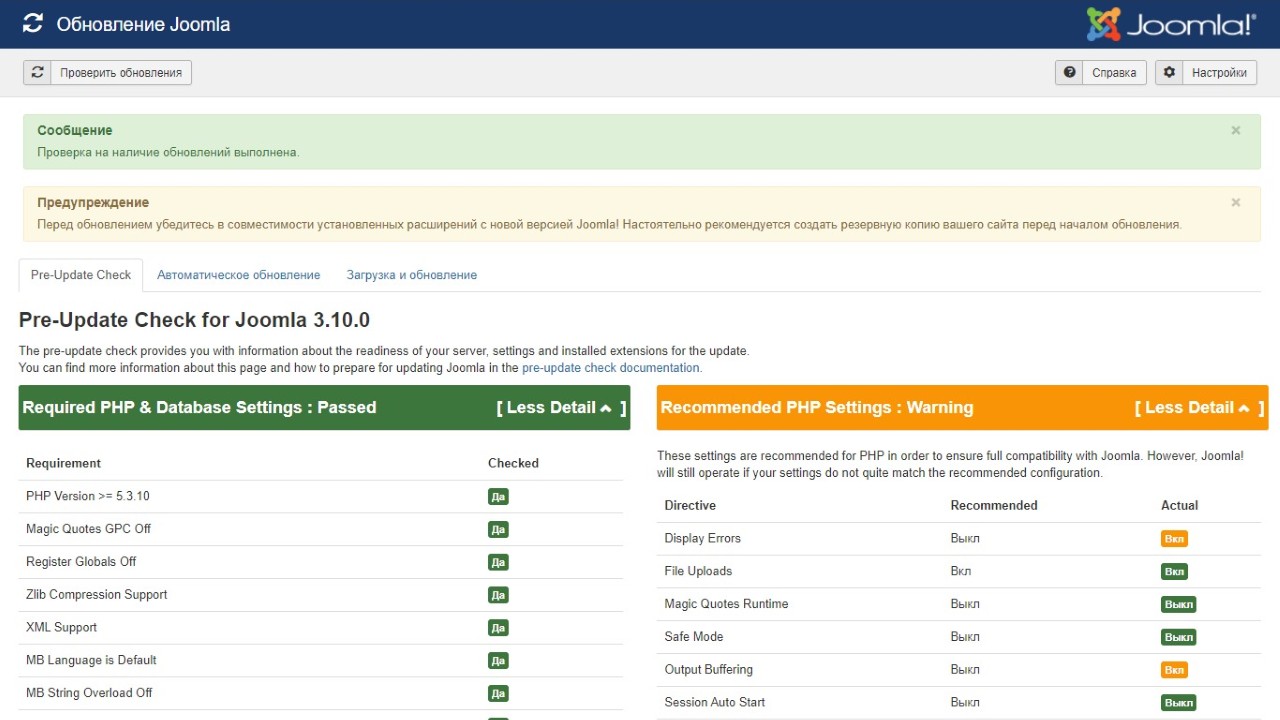Click the Выкл badge for Safe Mode

point(1178,638)
